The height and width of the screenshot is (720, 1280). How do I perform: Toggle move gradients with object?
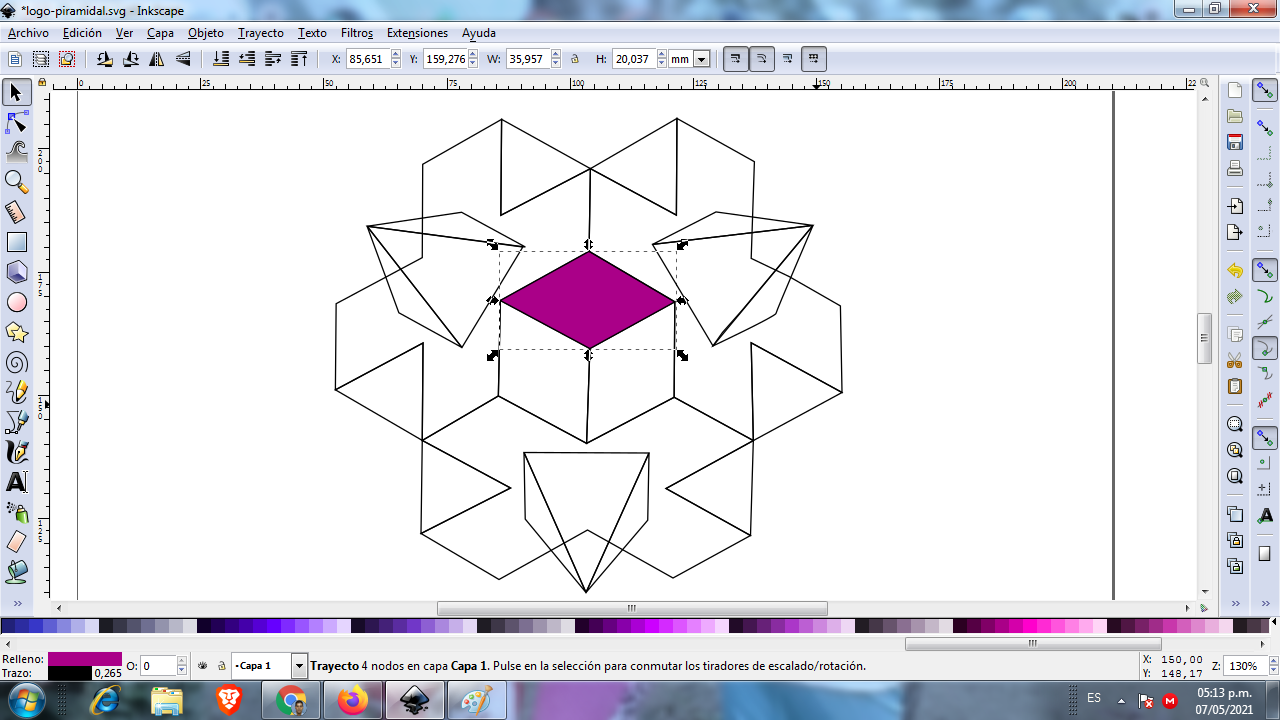coord(787,59)
